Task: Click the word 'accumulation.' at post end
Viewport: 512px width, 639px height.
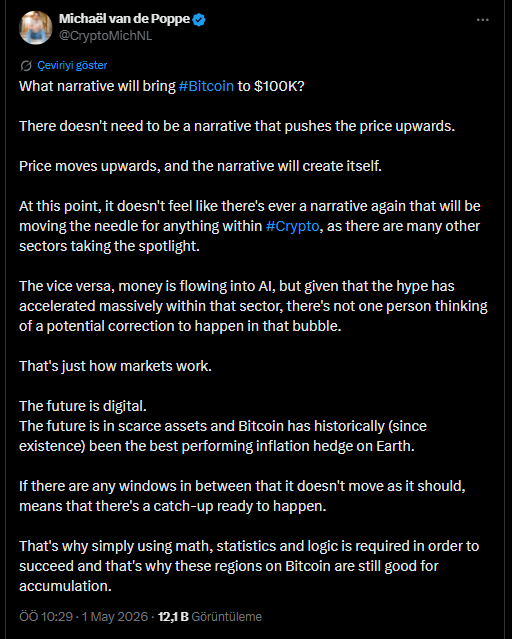Action: pyautogui.click(x=65, y=586)
